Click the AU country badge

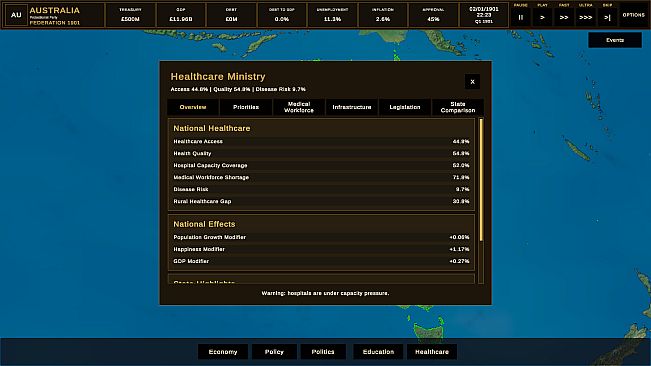click(x=16, y=15)
